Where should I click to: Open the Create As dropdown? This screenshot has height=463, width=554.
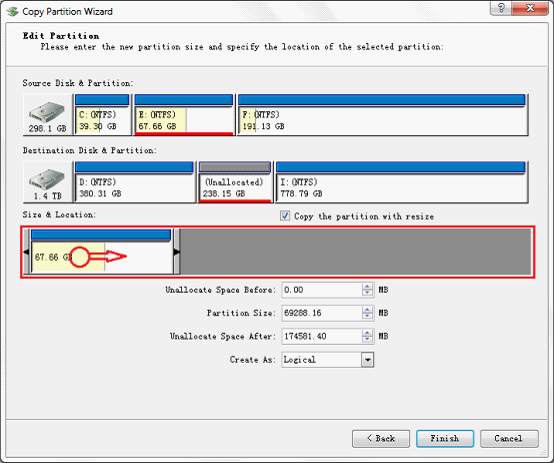tap(367, 360)
